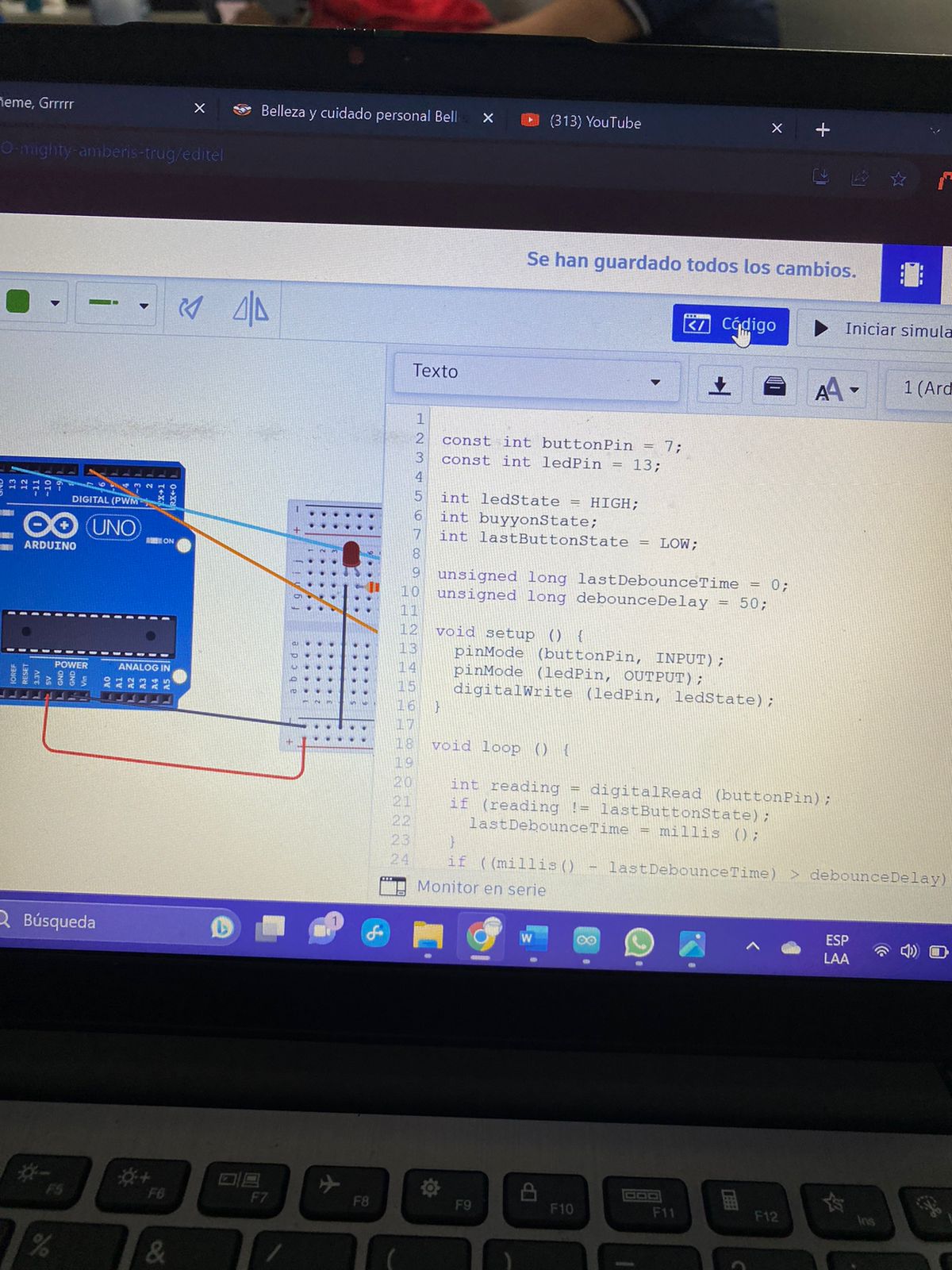Switch to the YouTube browser tab
952x1270 pixels.
point(595,121)
